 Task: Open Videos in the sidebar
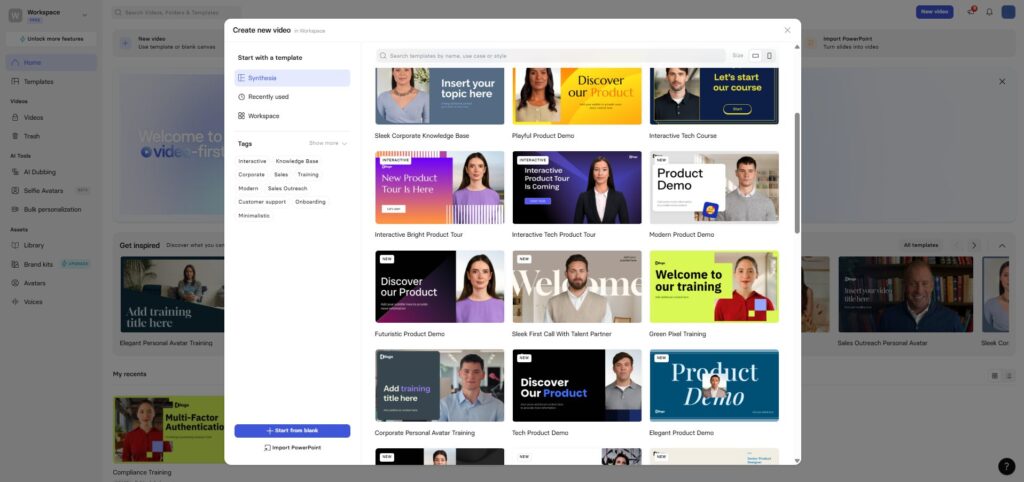pyautogui.click(x=51, y=118)
